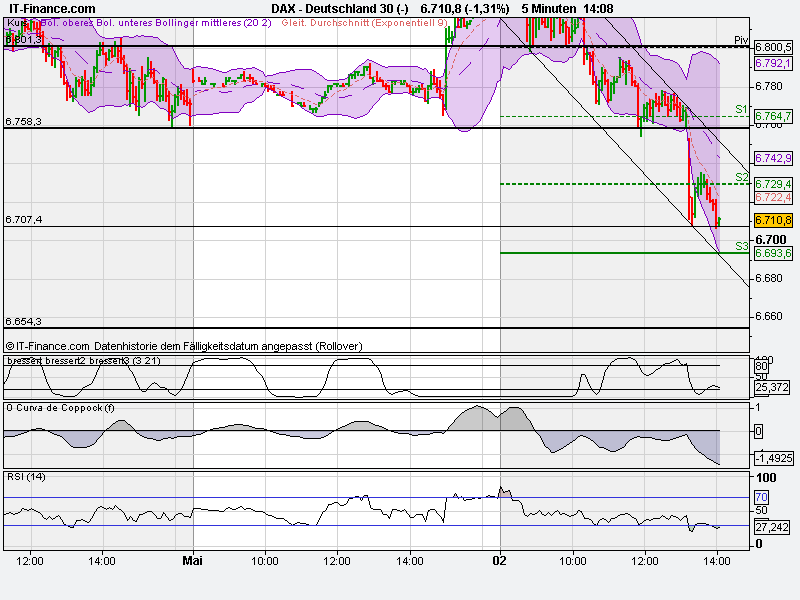Click the Datenhistorie Rollover notice text
Image resolution: width=800 pixels, height=600 pixels.
228,346
